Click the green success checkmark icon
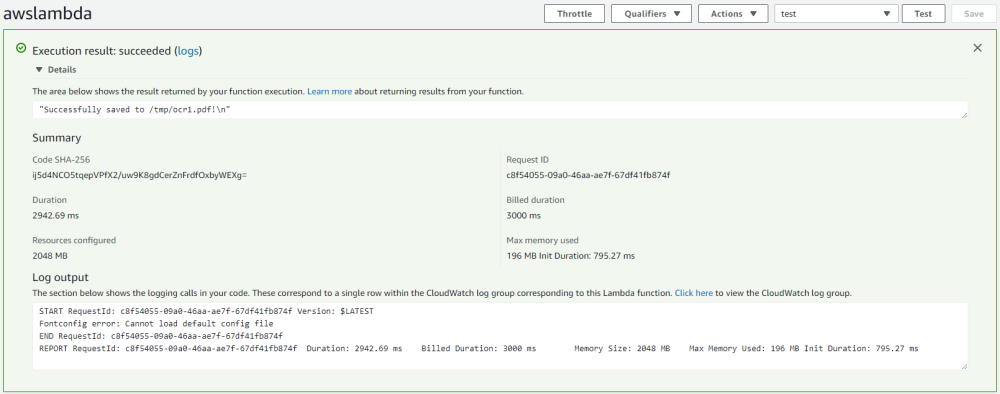 pos(21,48)
